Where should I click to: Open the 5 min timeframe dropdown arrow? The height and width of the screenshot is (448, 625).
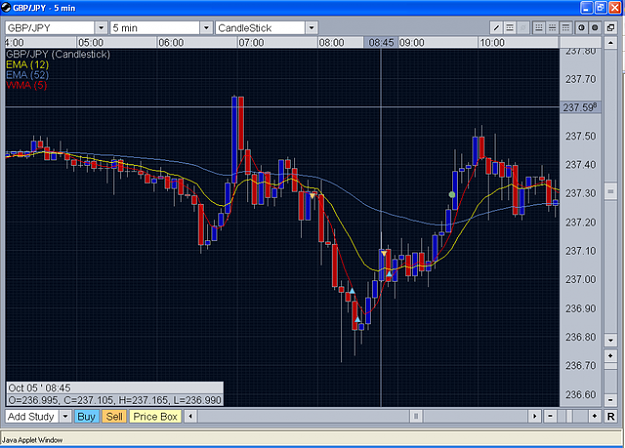[206, 28]
